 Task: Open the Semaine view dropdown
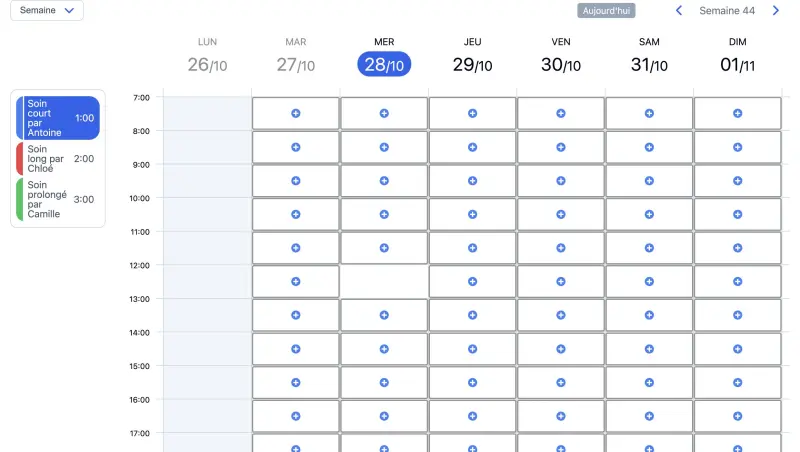pyautogui.click(x=47, y=10)
